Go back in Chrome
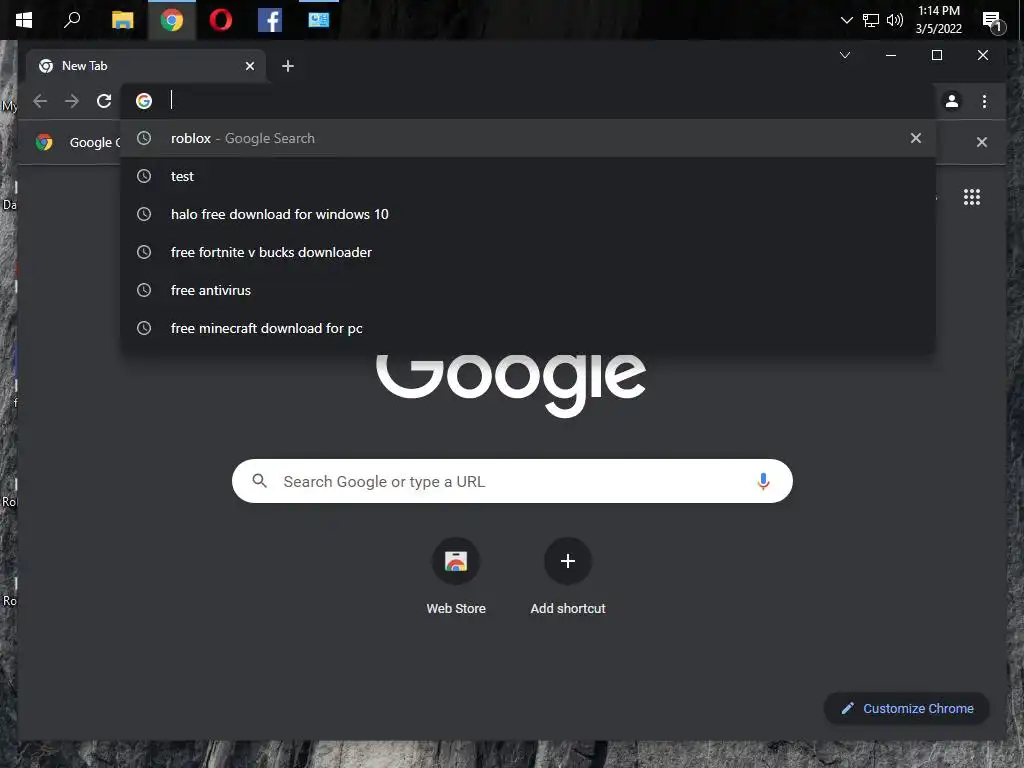The width and height of the screenshot is (1024, 768). [40, 101]
